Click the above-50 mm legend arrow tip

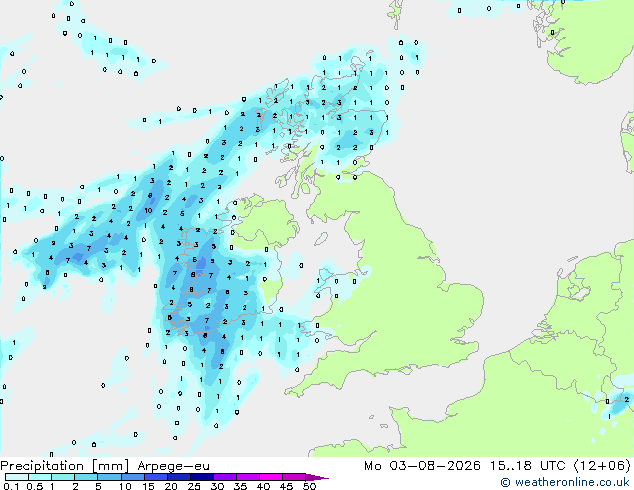[x=317, y=477]
